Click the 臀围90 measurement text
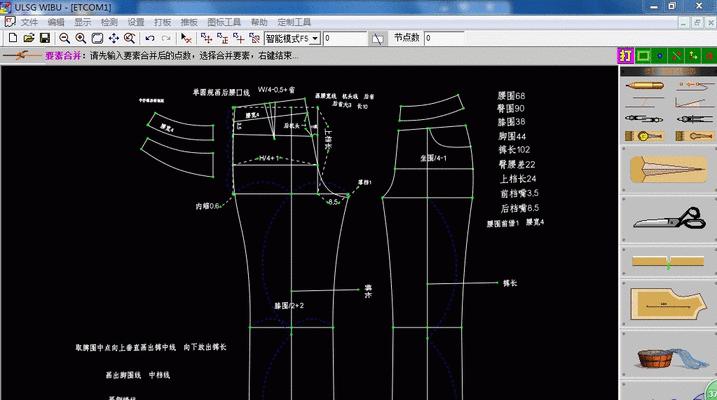Image resolution: width=717 pixels, height=400 pixels. (x=511, y=109)
